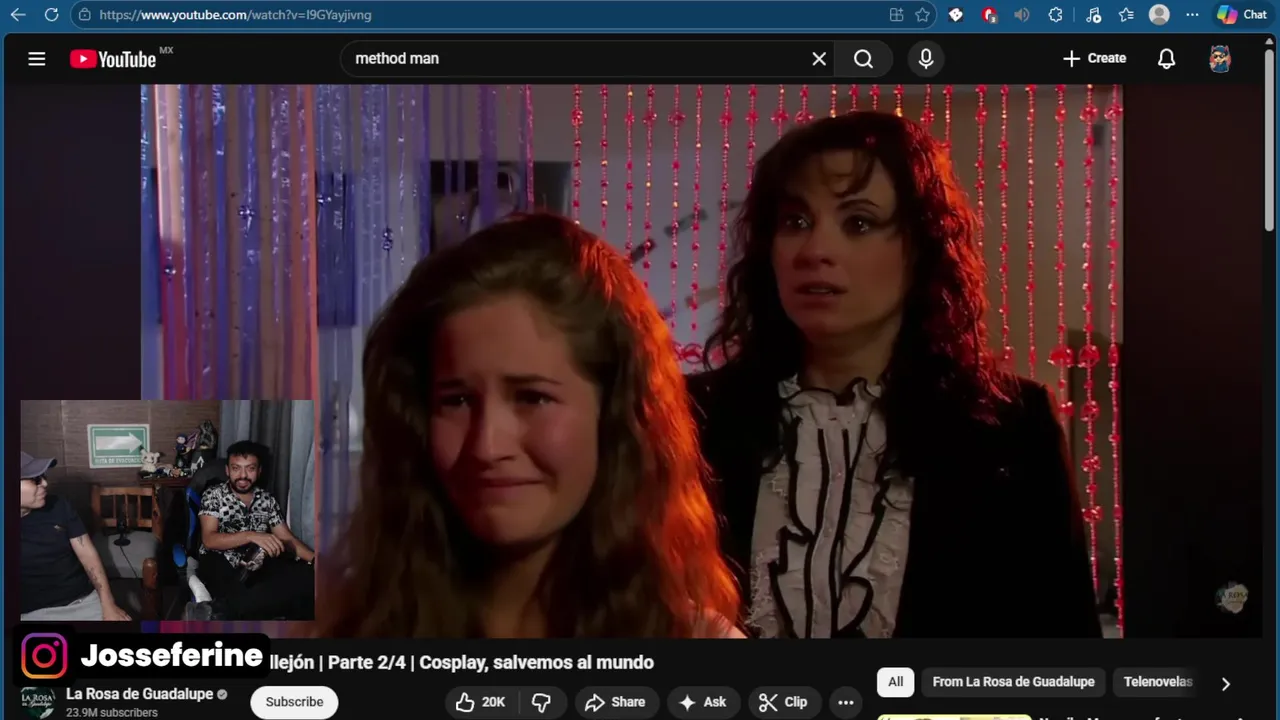Viewport: 1280px width, 720px height.
Task: Open La Rosa de Guadalupe channel name
Action: [139, 694]
